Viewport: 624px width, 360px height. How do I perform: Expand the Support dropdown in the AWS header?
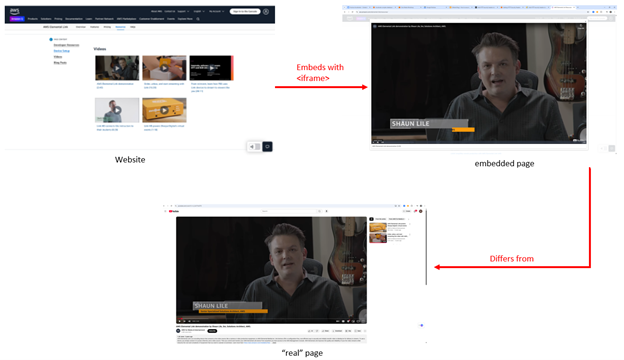[x=183, y=12]
